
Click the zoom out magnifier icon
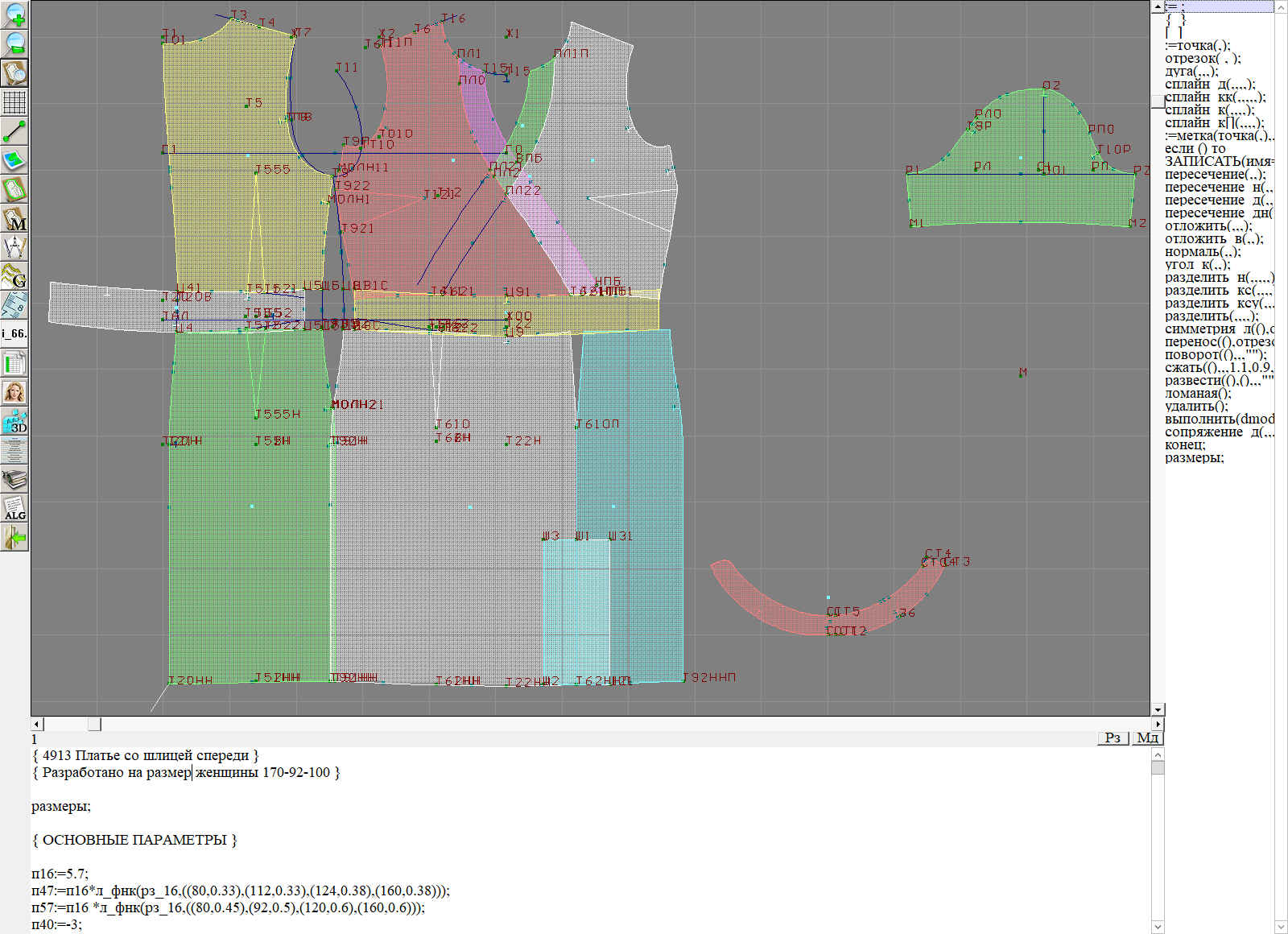click(x=14, y=43)
